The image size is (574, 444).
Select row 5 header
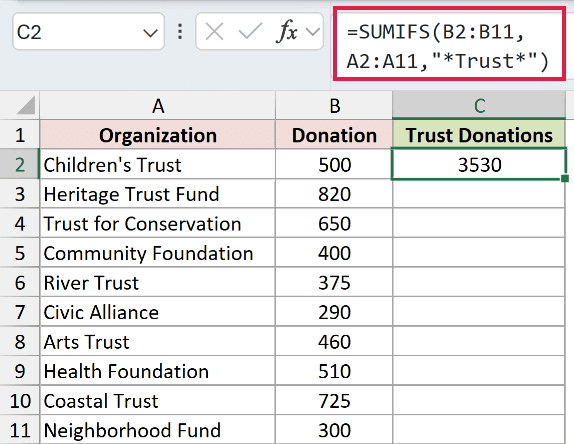(20, 253)
